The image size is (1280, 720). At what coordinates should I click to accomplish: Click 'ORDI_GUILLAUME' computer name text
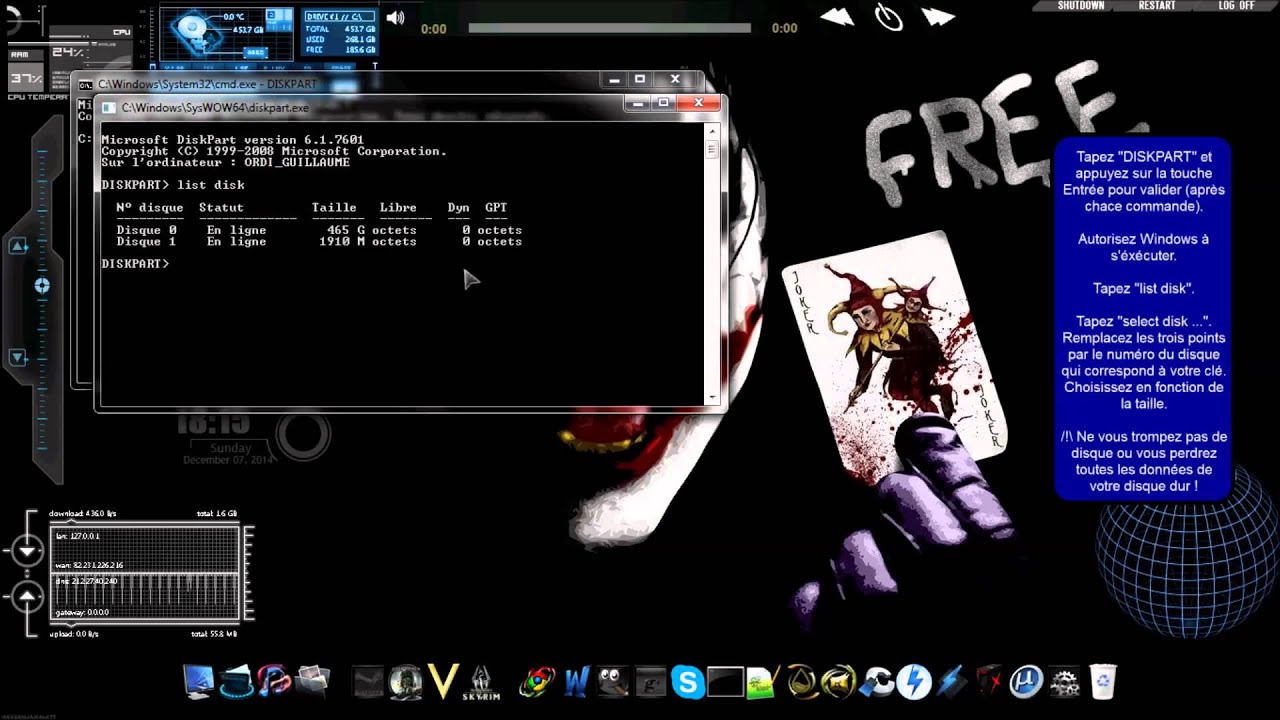[x=297, y=163]
